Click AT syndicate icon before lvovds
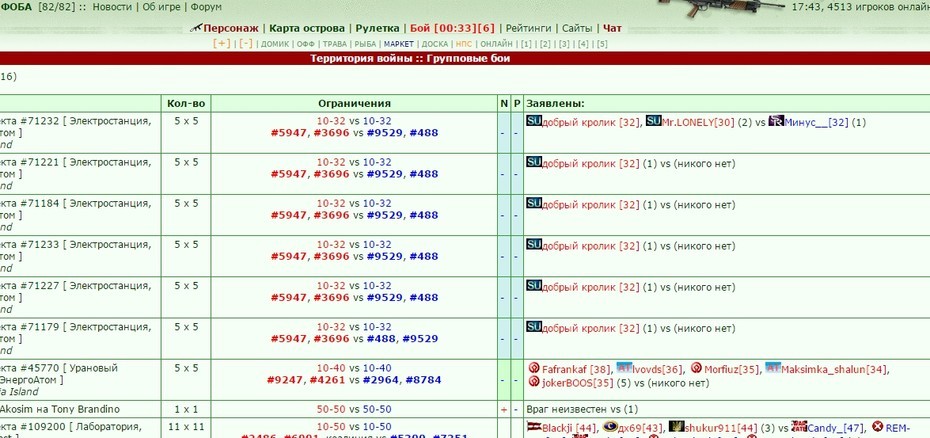 [624, 367]
